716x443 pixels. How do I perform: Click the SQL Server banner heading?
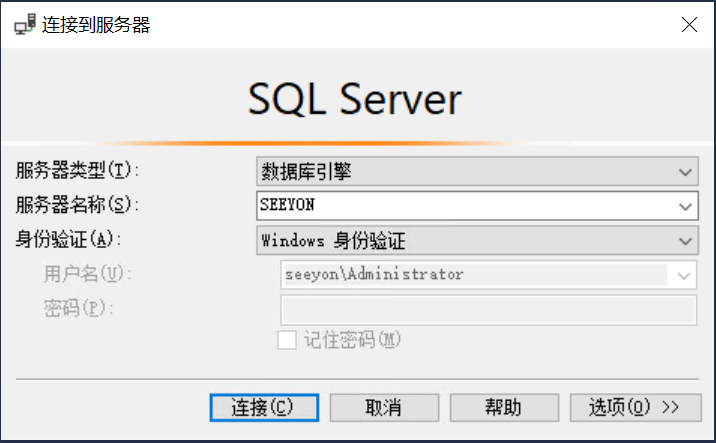tap(355, 100)
